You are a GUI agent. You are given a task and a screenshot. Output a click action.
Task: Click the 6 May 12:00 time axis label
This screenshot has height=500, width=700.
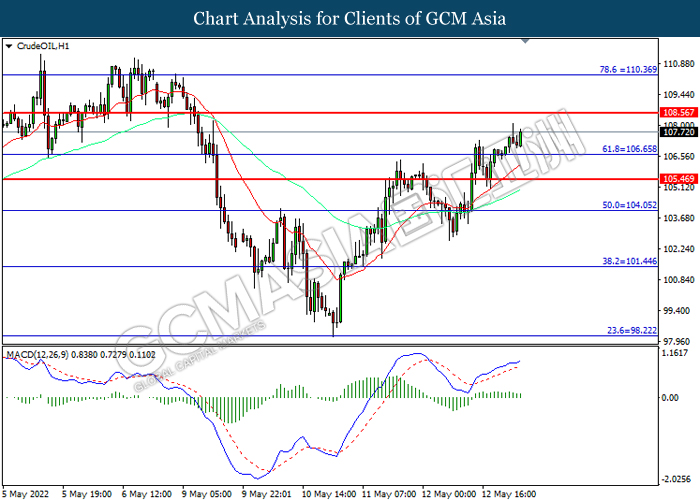click(147, 494)
